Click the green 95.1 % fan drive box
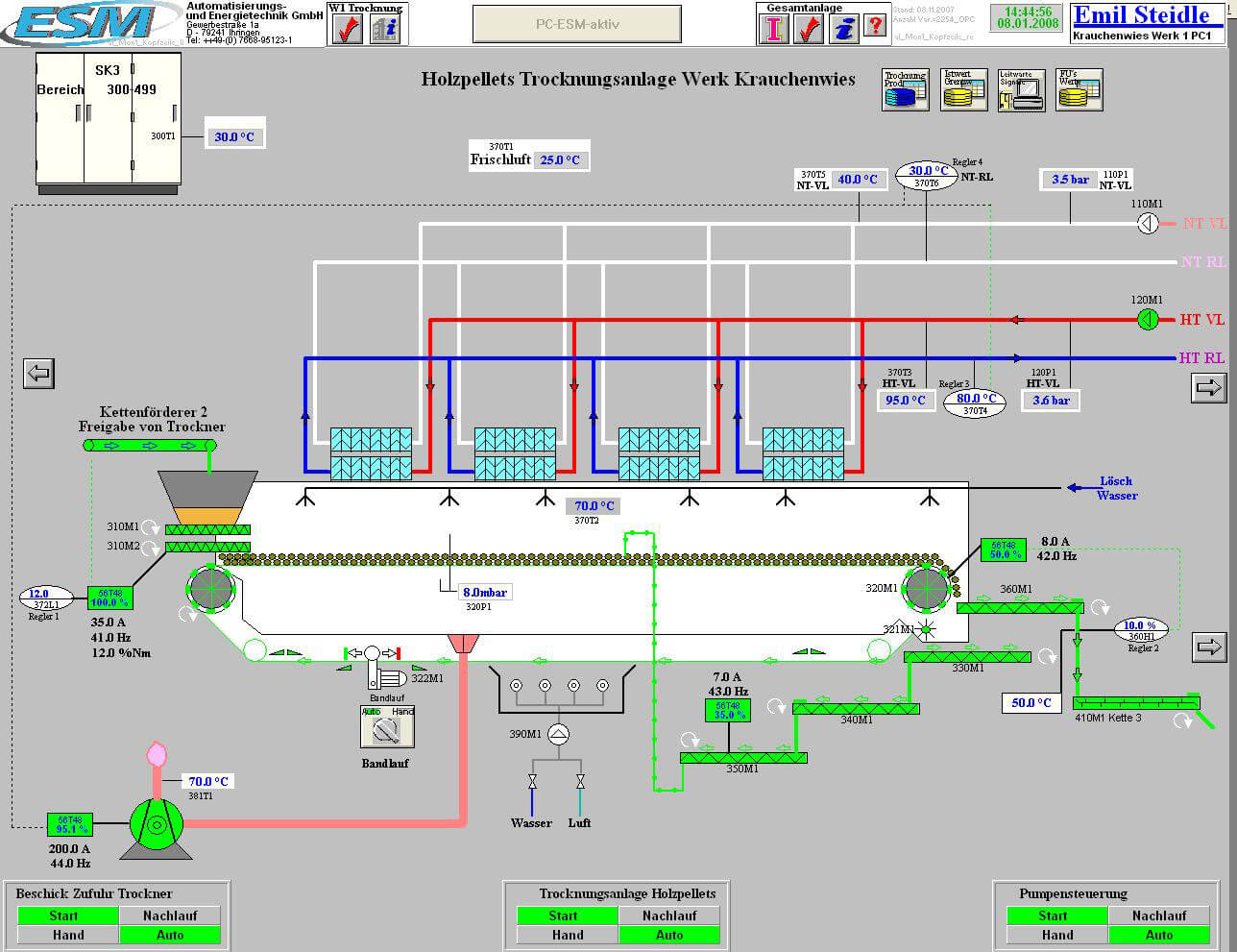Viewport: 1237px width, 952px height. (70, 824)
